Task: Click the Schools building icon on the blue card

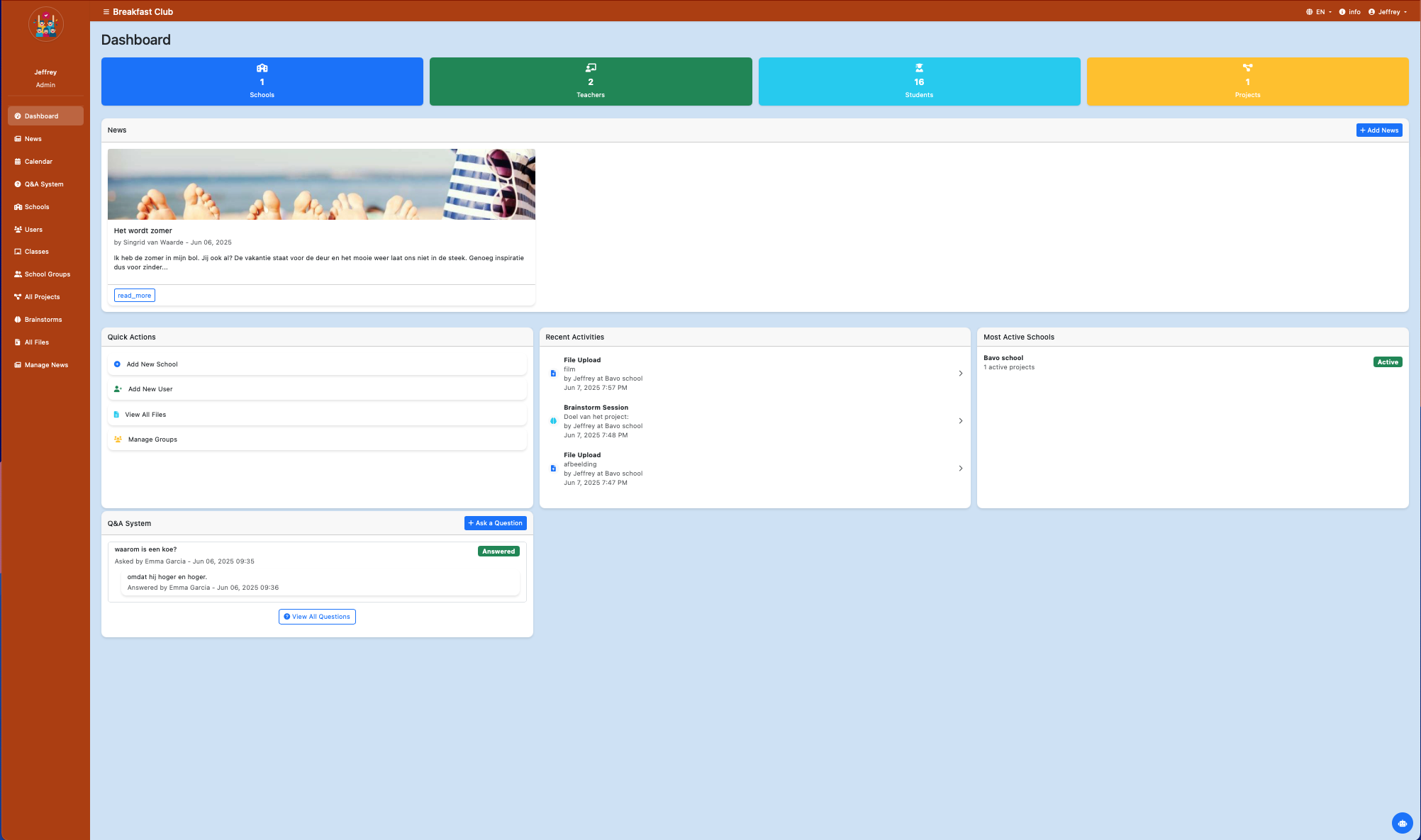Action: tap(262, 68)
